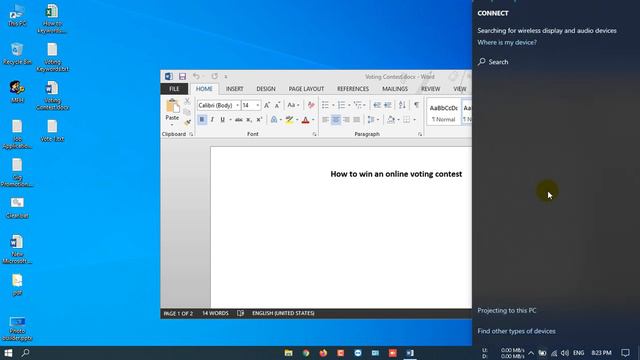This screenshot has height=360, width=640.
Task: Click the Paste clipboard icon
Action: click(x=173, y=106)
